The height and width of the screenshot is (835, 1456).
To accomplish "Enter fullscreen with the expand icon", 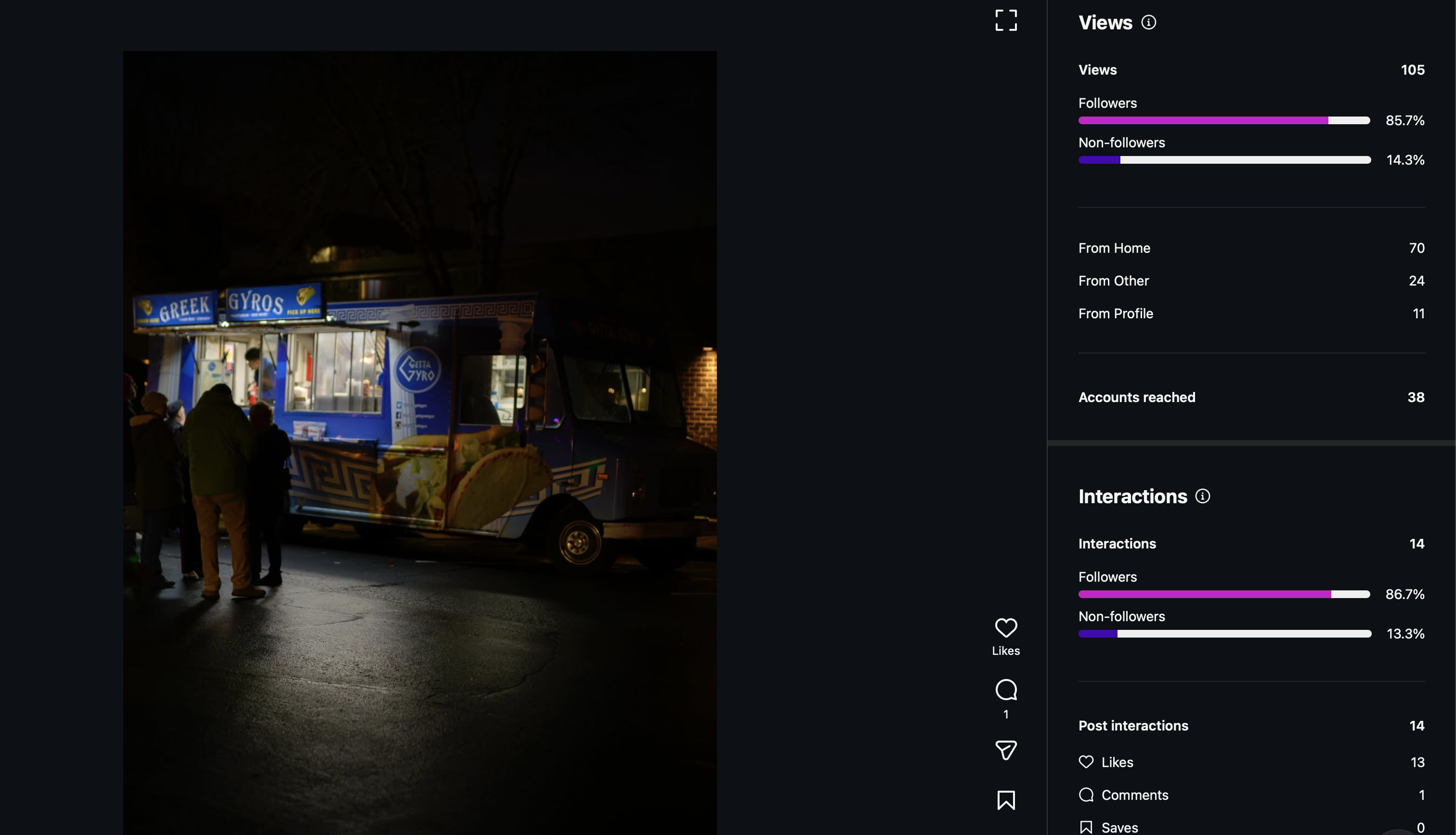I will 1006,21.
